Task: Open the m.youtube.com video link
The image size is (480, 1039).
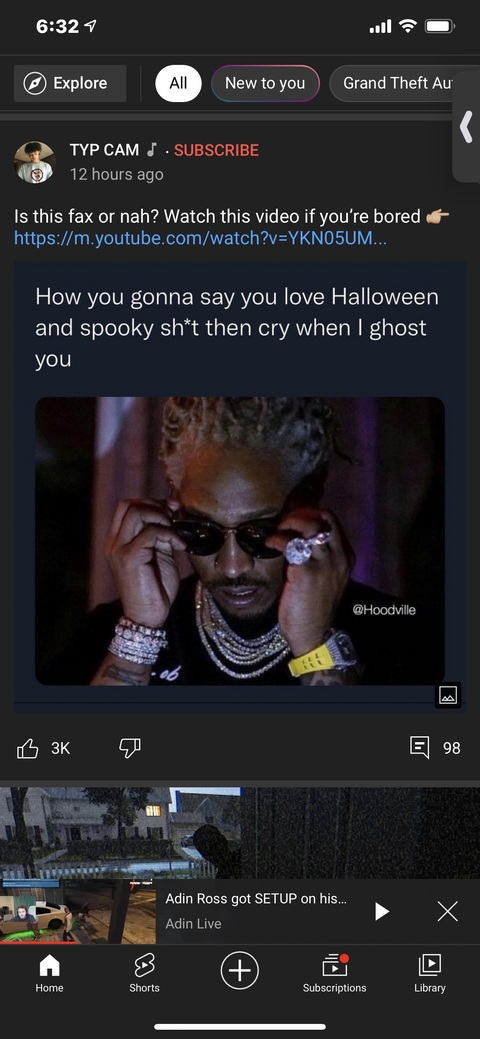Action: [200, 238]
